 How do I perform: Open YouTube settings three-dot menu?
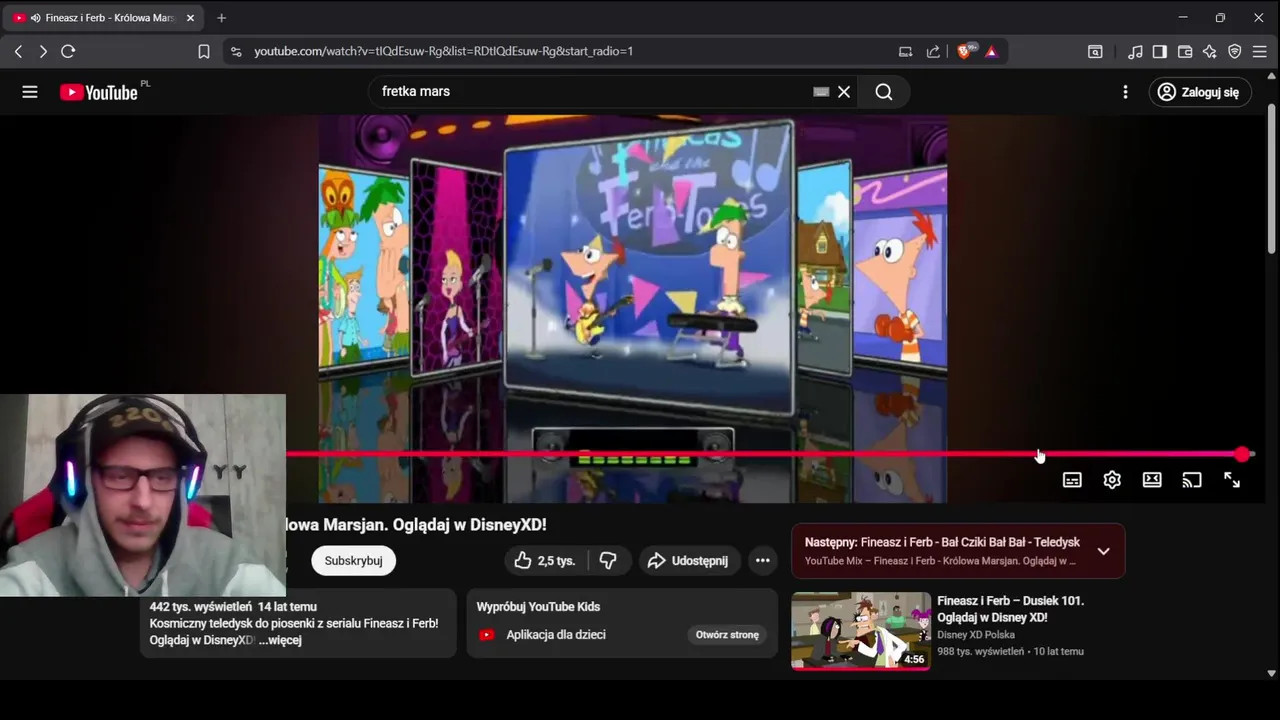point(1125,92)
